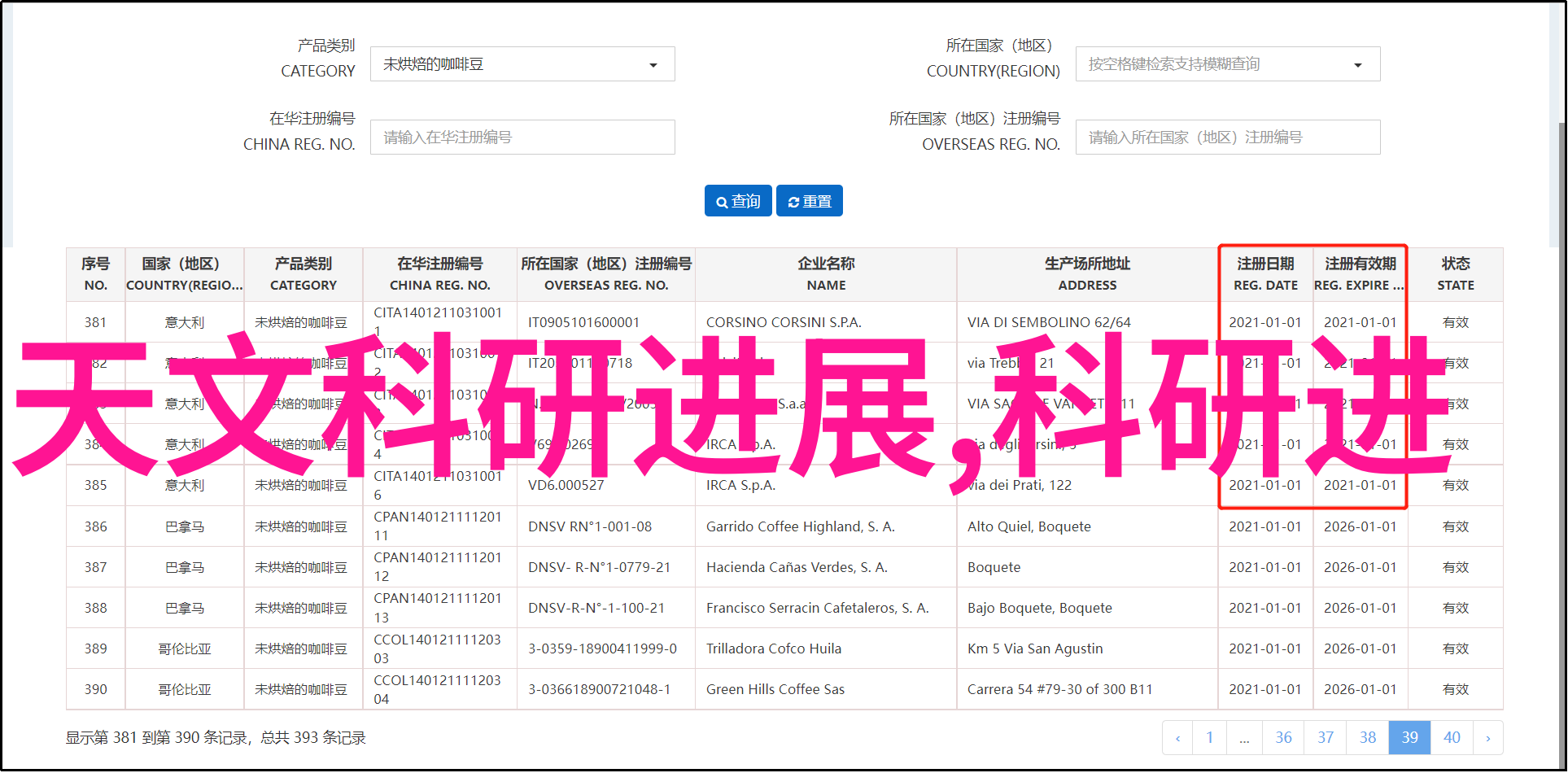Click the Km 5 Via San Agustin address
This screenshot has width=1568, height=773.
click(1035, 649)
